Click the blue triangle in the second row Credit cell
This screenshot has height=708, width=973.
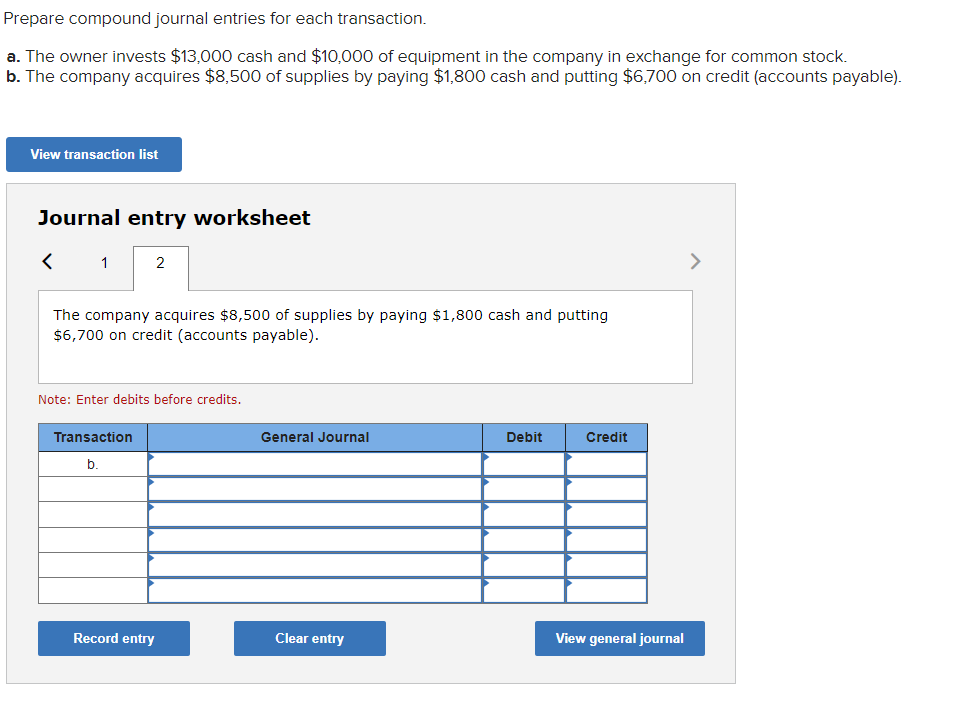(570, 484)
